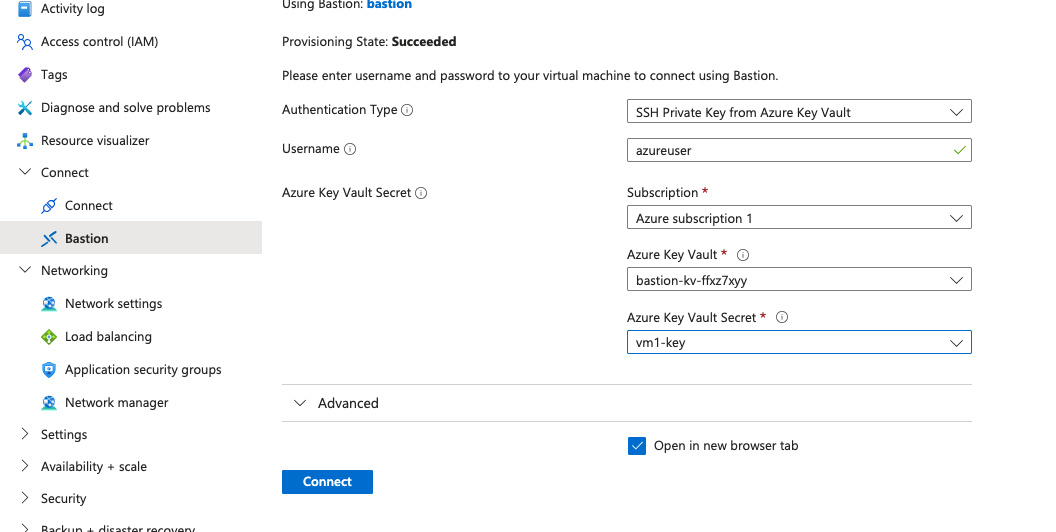Open Network manager menu item

tap(116, 403)
